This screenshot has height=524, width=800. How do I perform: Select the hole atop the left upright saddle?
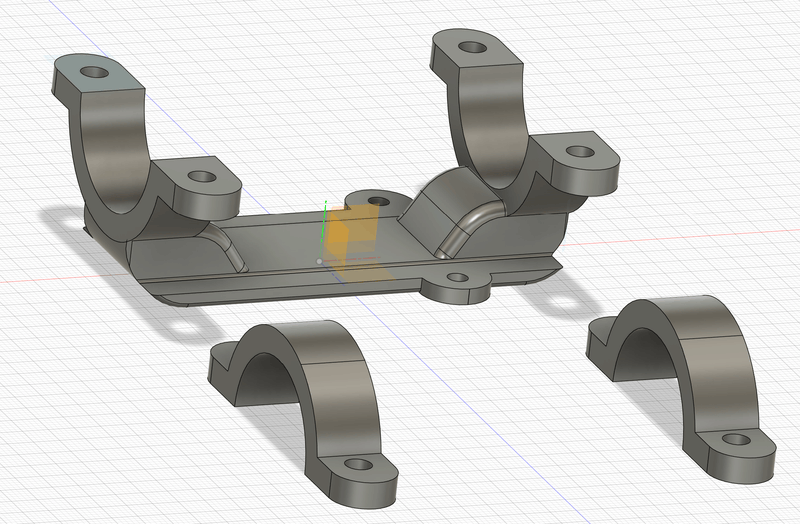94,71
